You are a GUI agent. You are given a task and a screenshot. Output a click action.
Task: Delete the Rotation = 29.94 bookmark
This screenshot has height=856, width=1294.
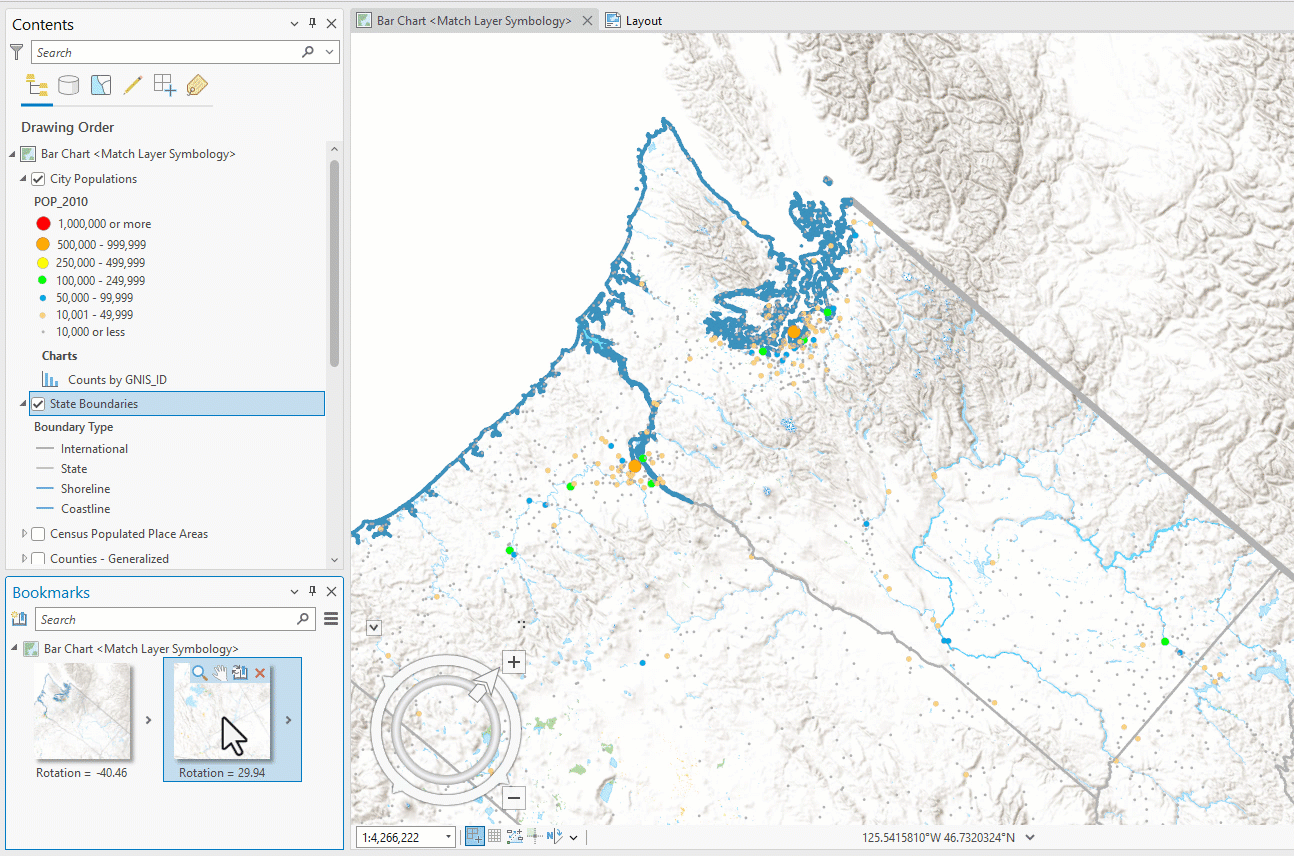(259, 672)
